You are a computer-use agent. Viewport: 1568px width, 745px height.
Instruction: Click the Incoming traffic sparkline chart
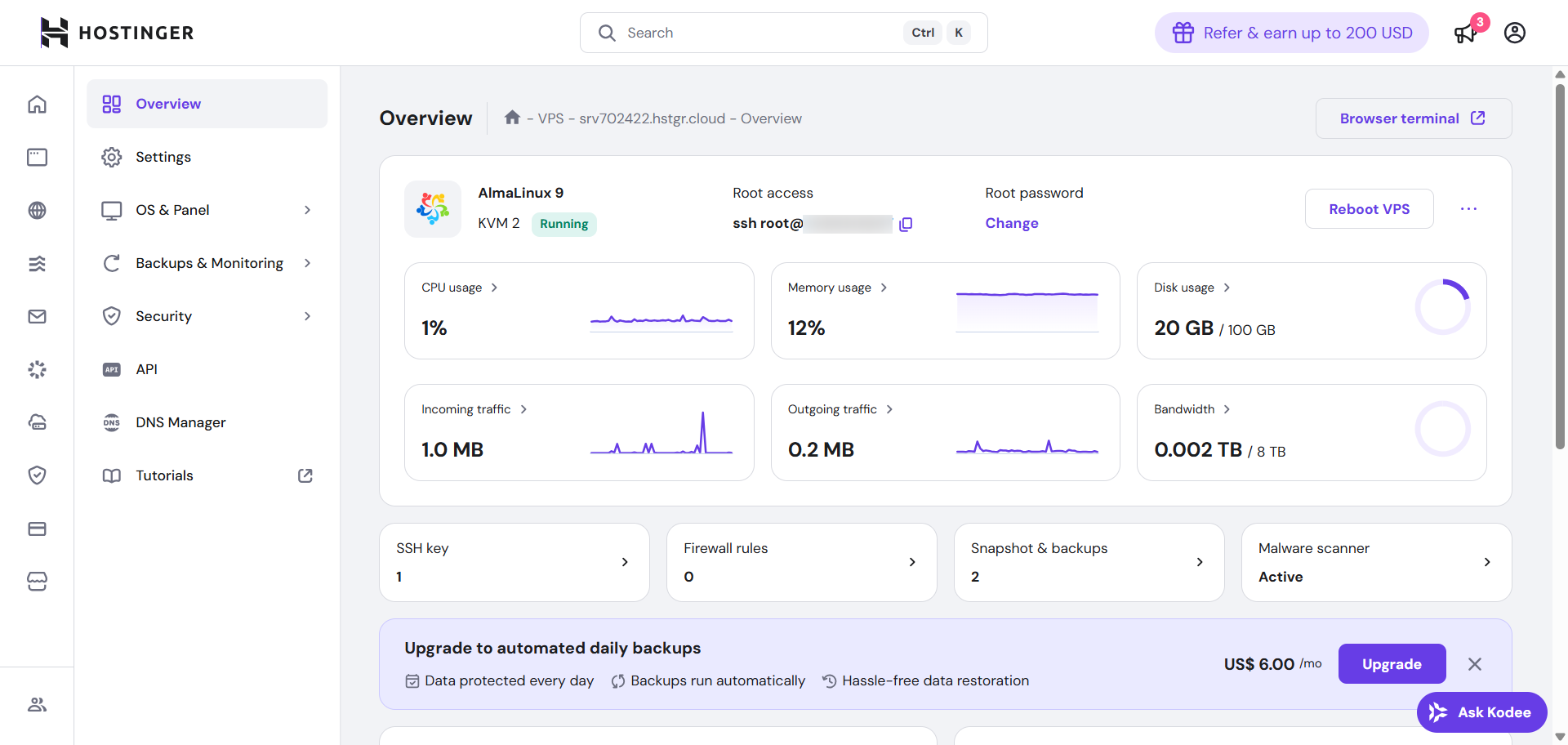click(x=661, y=433)
